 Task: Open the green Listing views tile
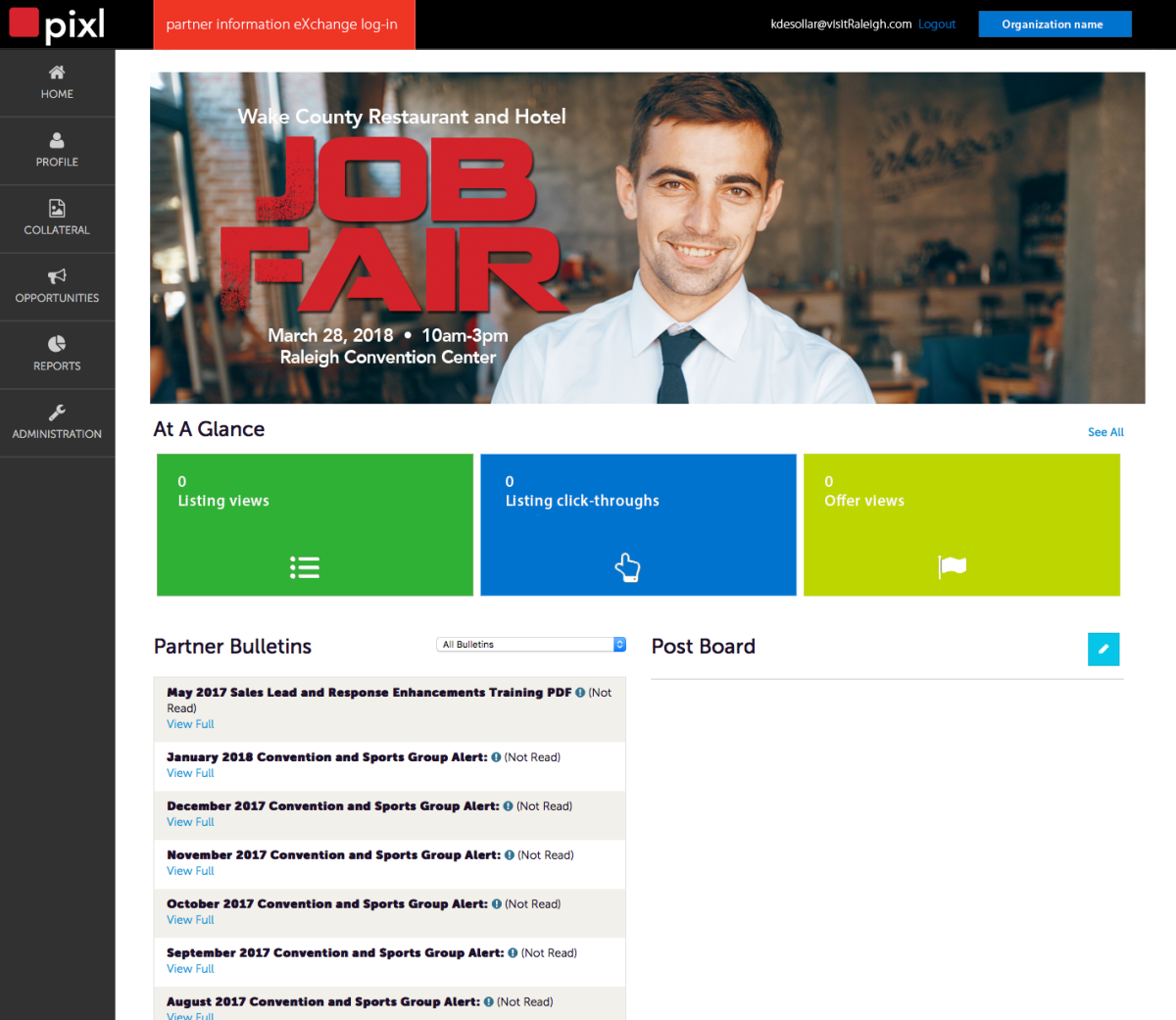(315, 524)
